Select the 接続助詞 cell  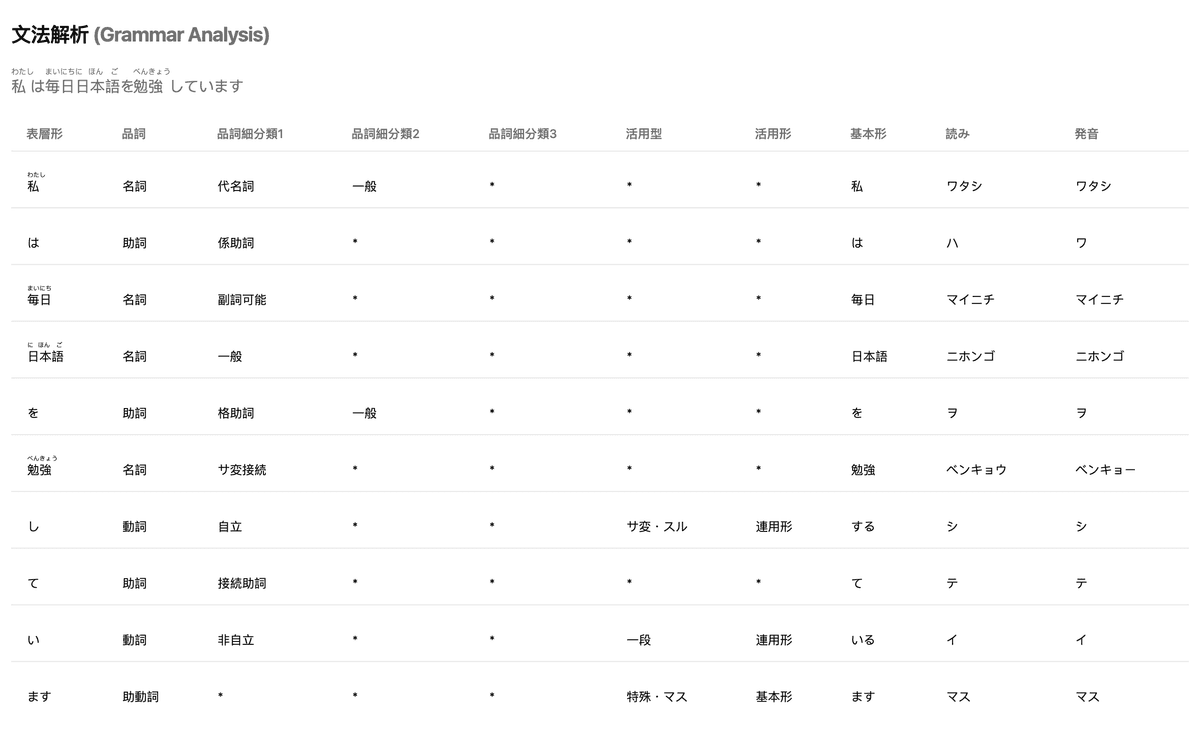coord(241,583)
